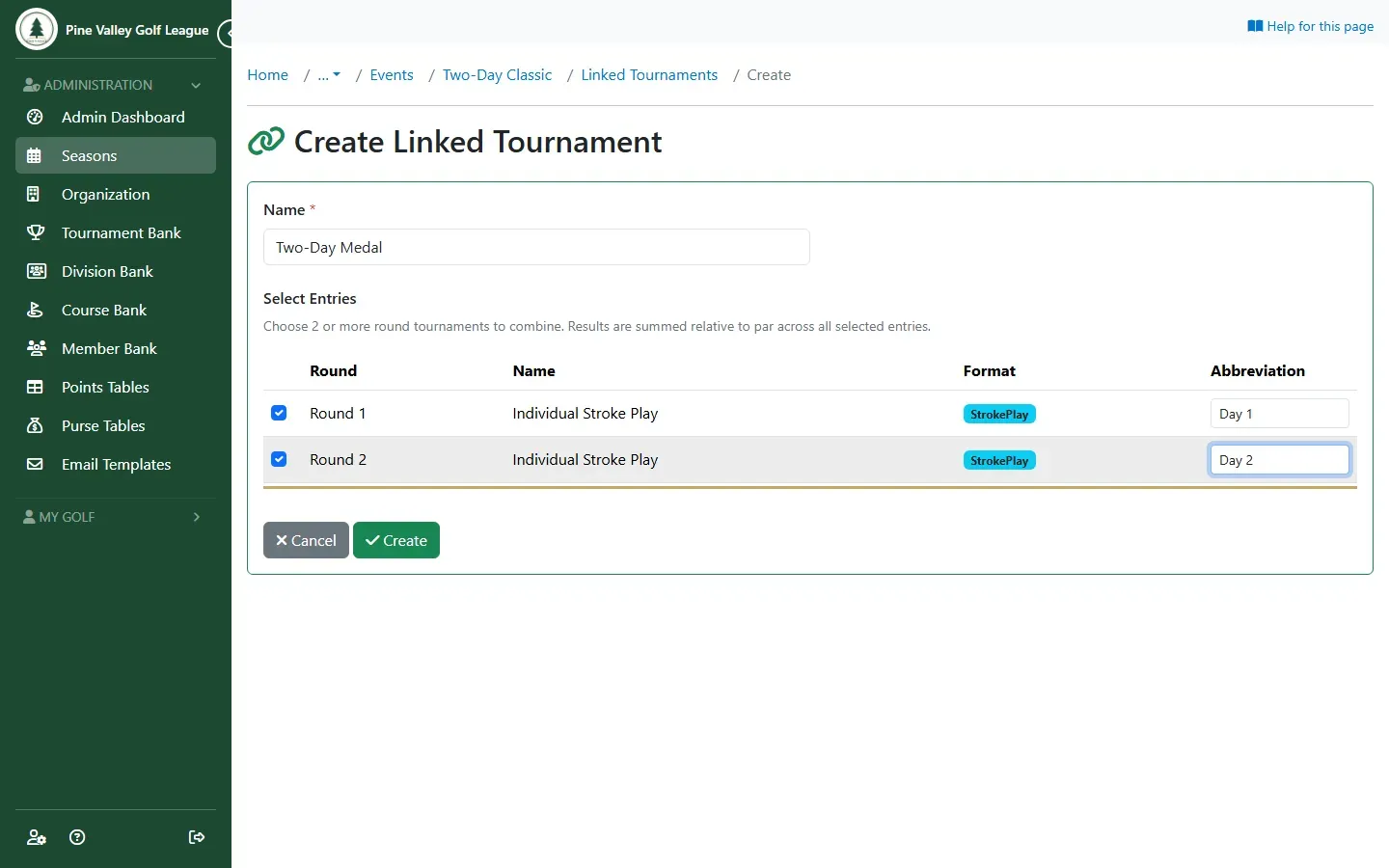Click the Round 2 StrokePlay badge
The height and width of the screenshot is (868, 1389).
(x=999, y=460)
